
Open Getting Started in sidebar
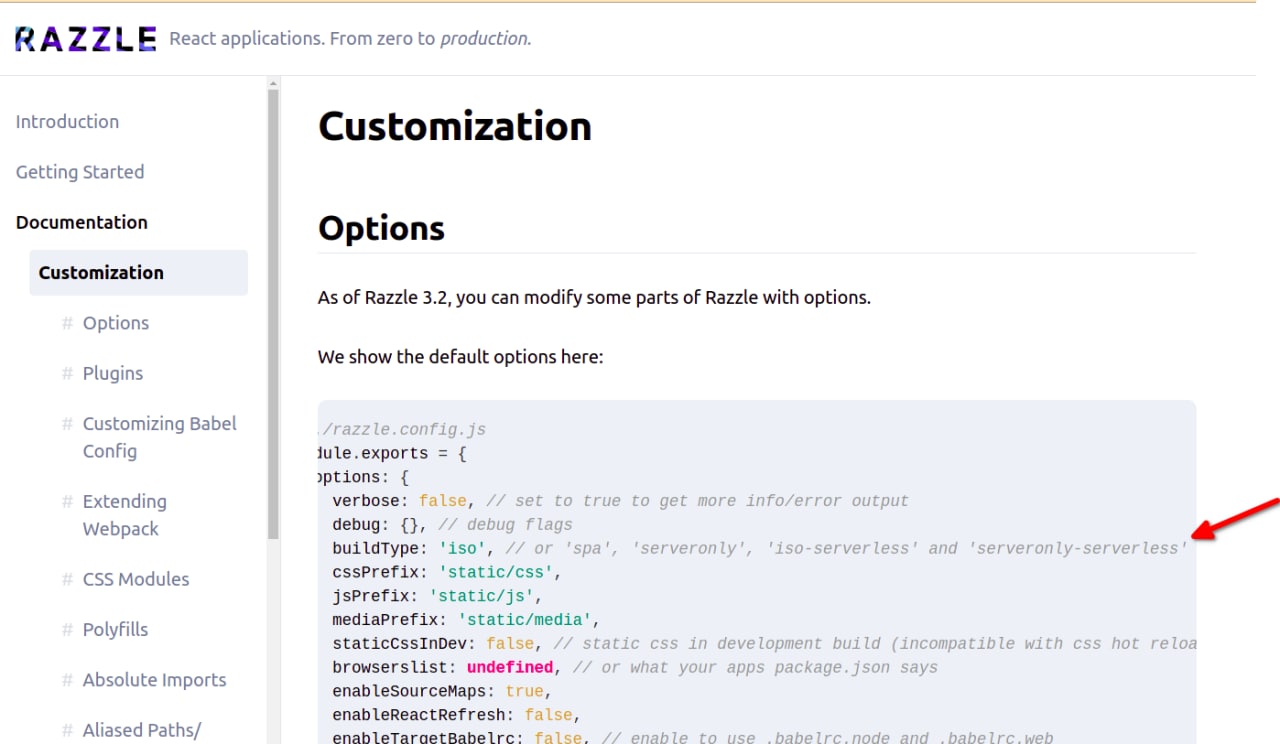pos(80,172)
